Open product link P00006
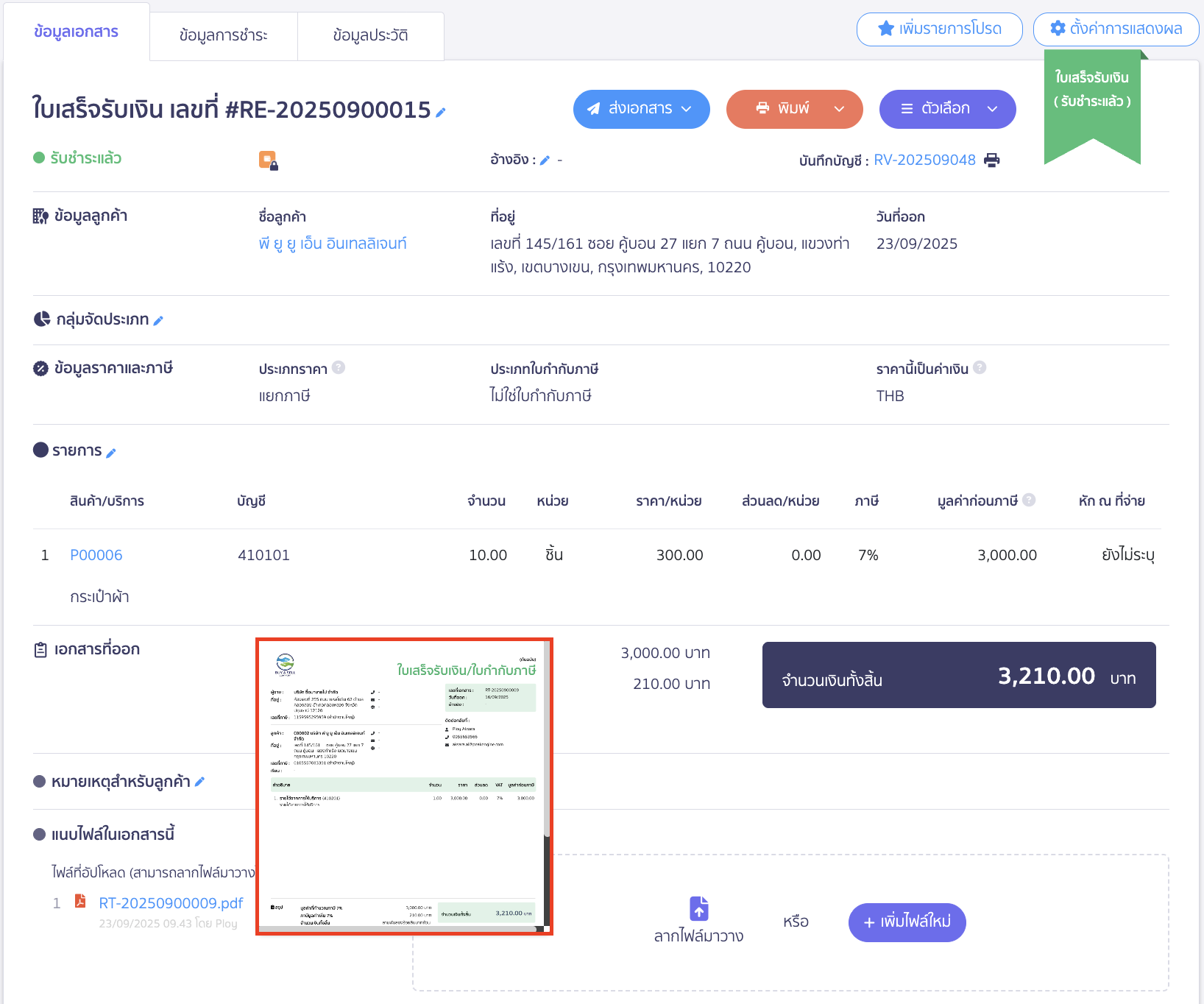 96,555
